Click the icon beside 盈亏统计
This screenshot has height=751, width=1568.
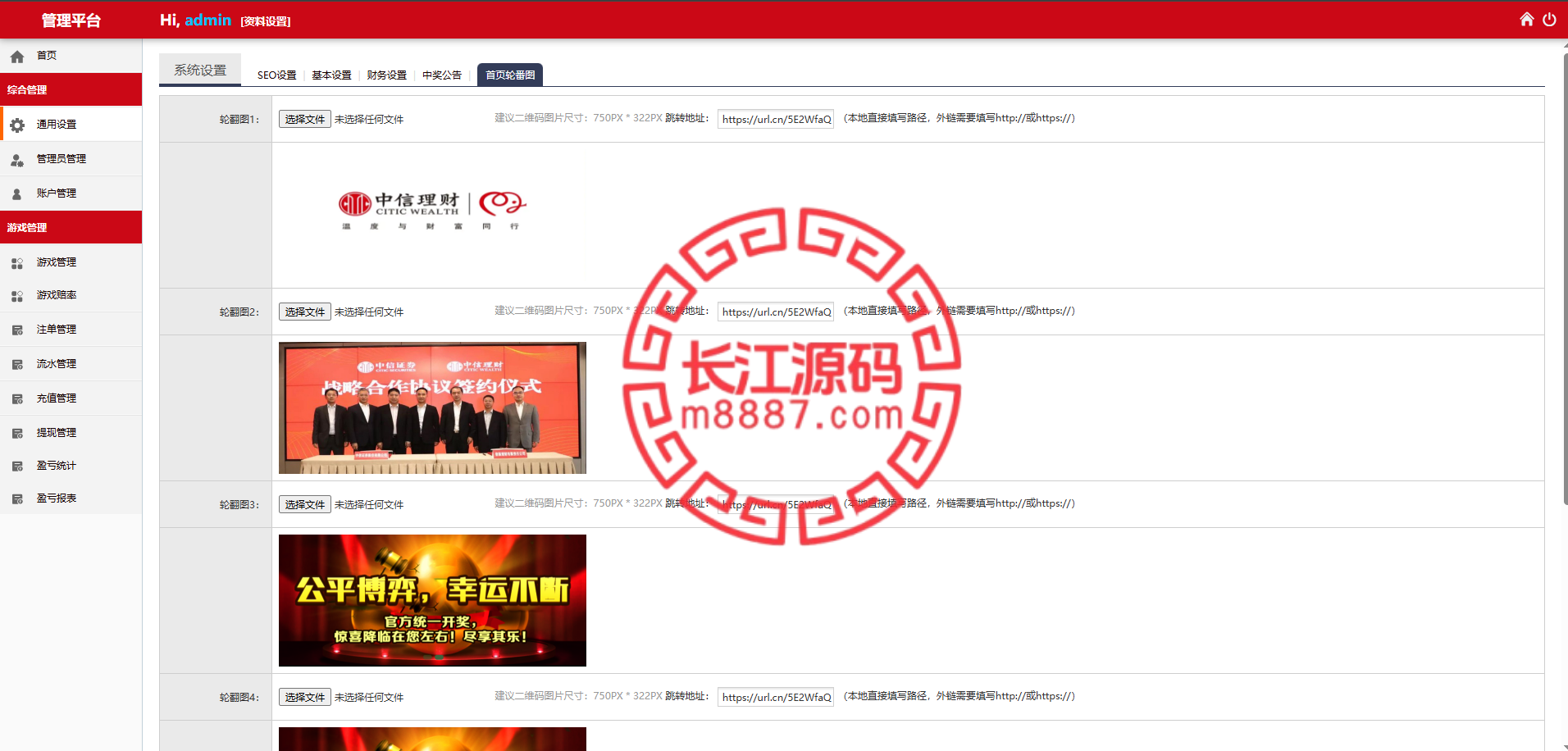tap(17, 467)
